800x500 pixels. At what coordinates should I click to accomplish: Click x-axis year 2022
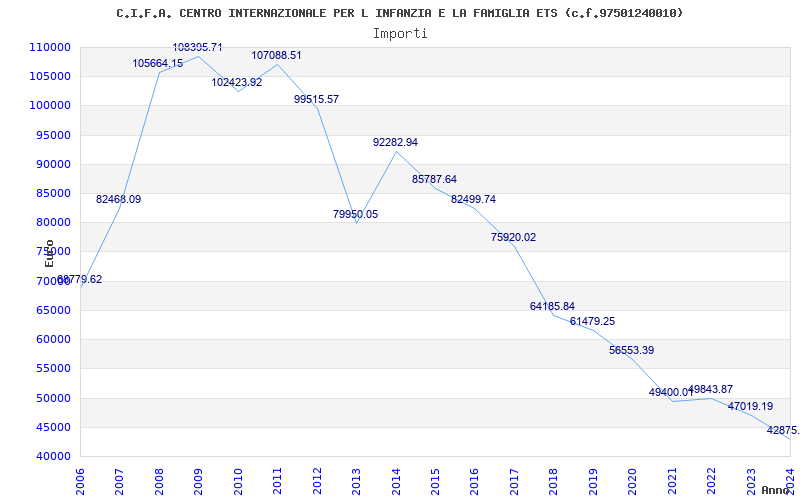[x=711, y=482]
